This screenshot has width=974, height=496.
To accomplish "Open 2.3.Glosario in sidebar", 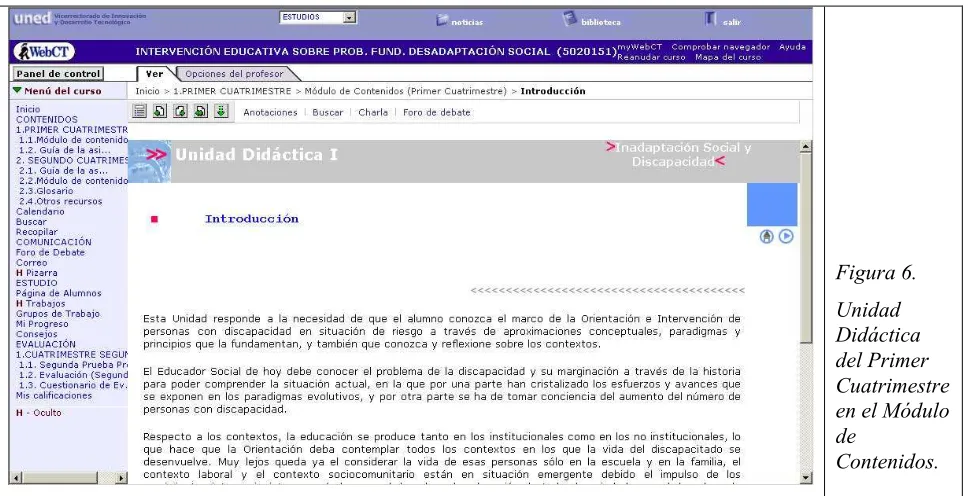I will coord(46,191).
